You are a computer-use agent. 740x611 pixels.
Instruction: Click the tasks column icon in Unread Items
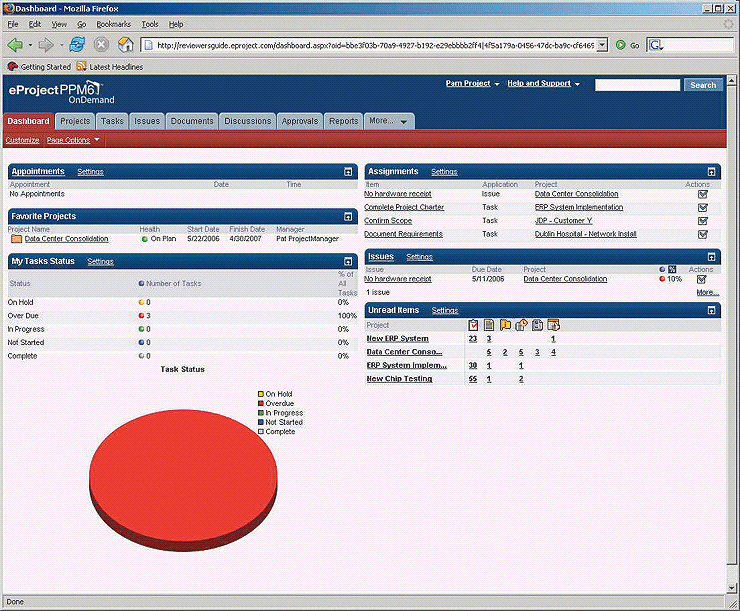473,325
